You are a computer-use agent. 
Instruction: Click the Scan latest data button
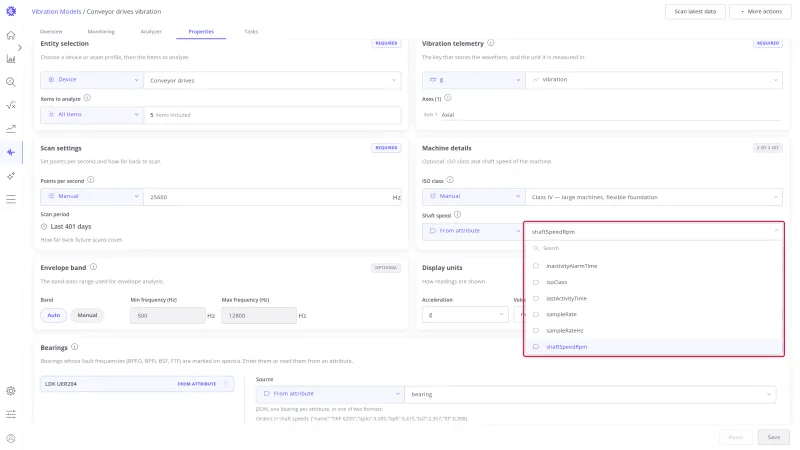coord(695,11)
